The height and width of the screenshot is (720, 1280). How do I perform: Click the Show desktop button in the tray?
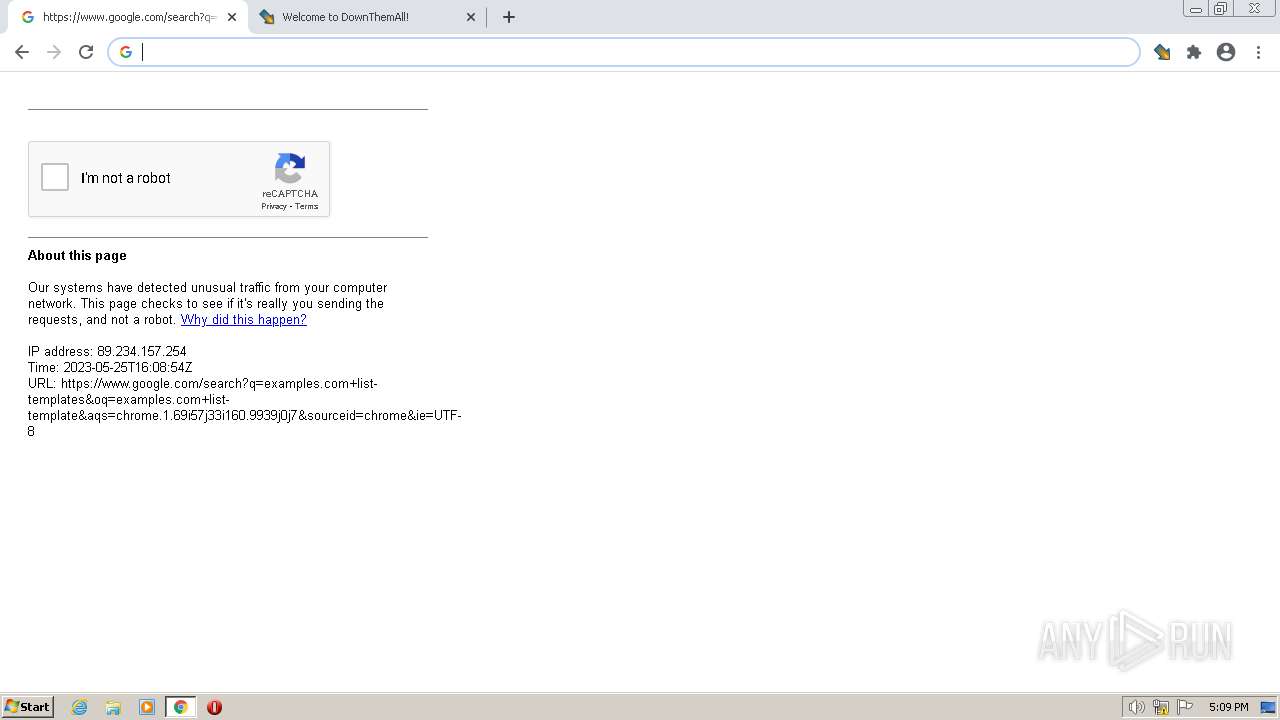1269,707
